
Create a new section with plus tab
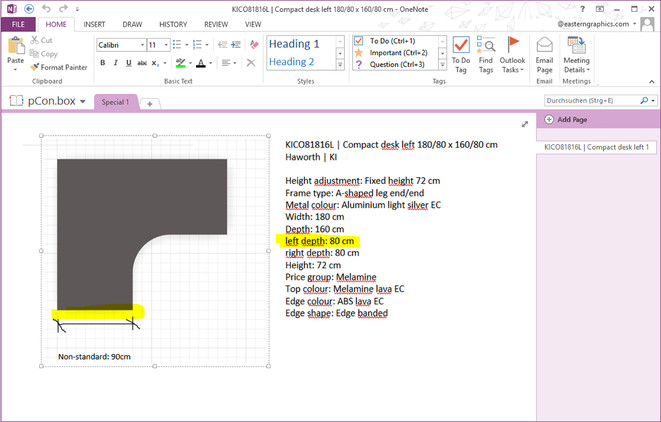pos(150,103)
